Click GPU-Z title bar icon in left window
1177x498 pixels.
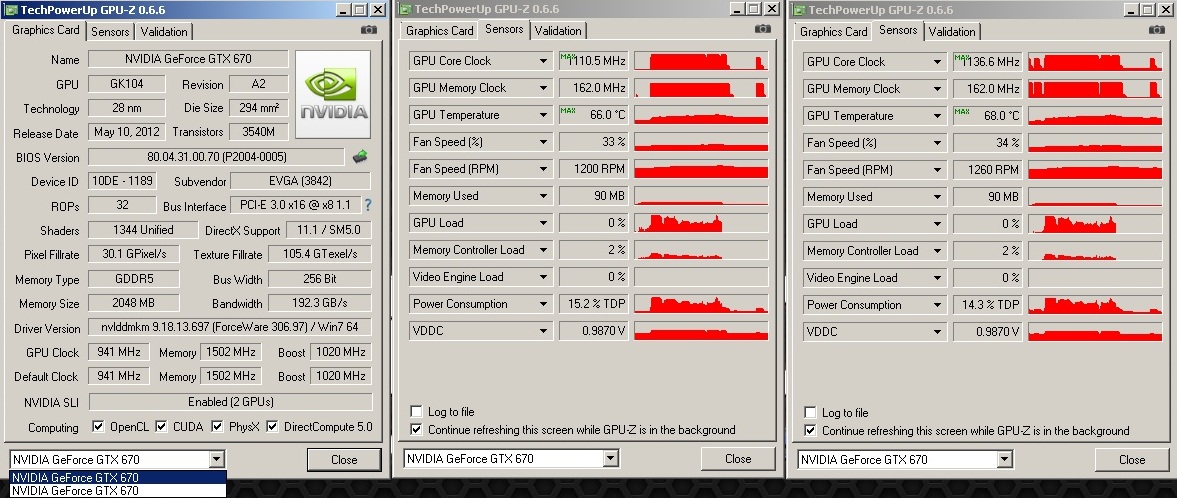click(x=11, y=10)
